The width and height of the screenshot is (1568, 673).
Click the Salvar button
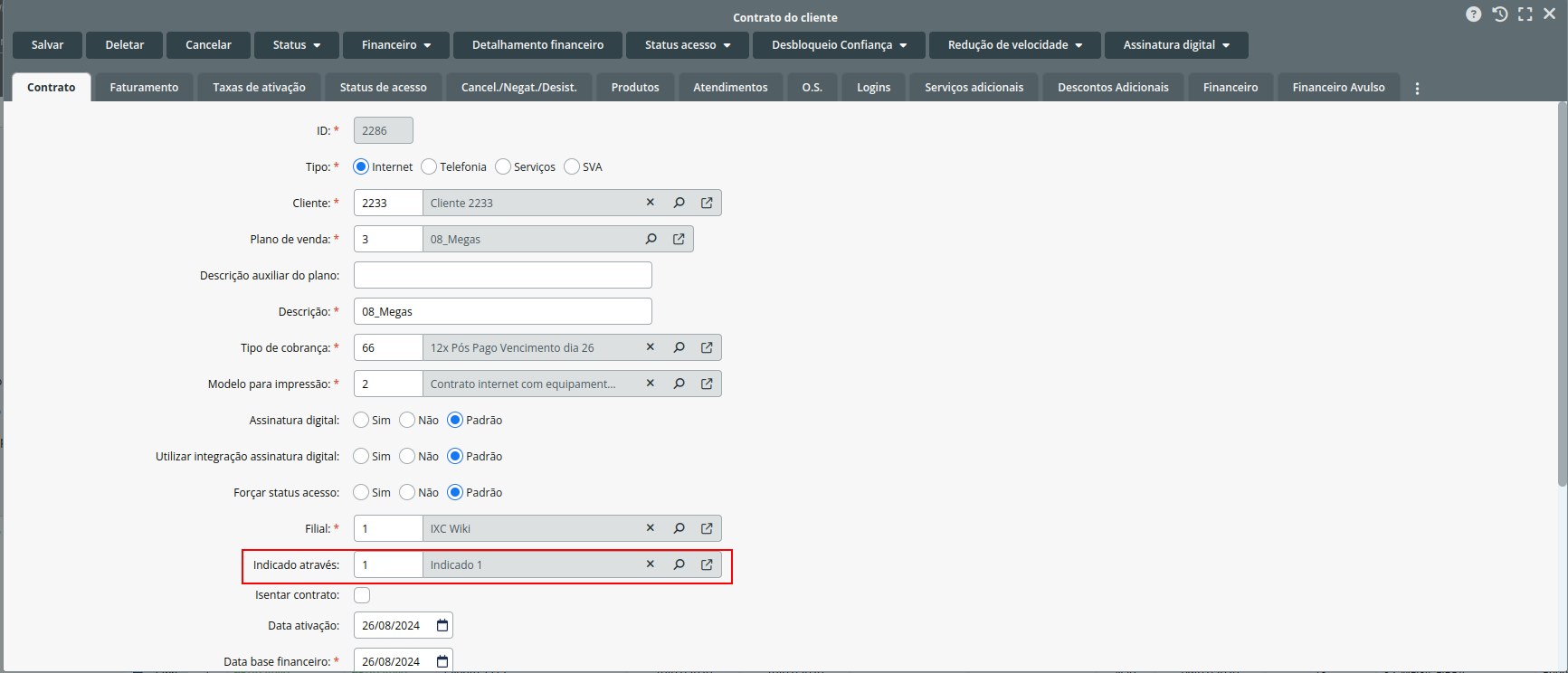[x=47, y=45]
